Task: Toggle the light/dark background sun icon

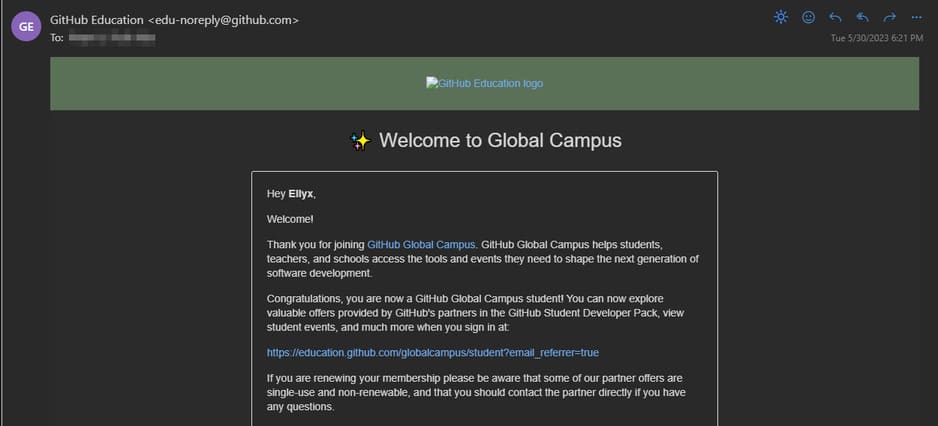Action: [x=781, y=17]
